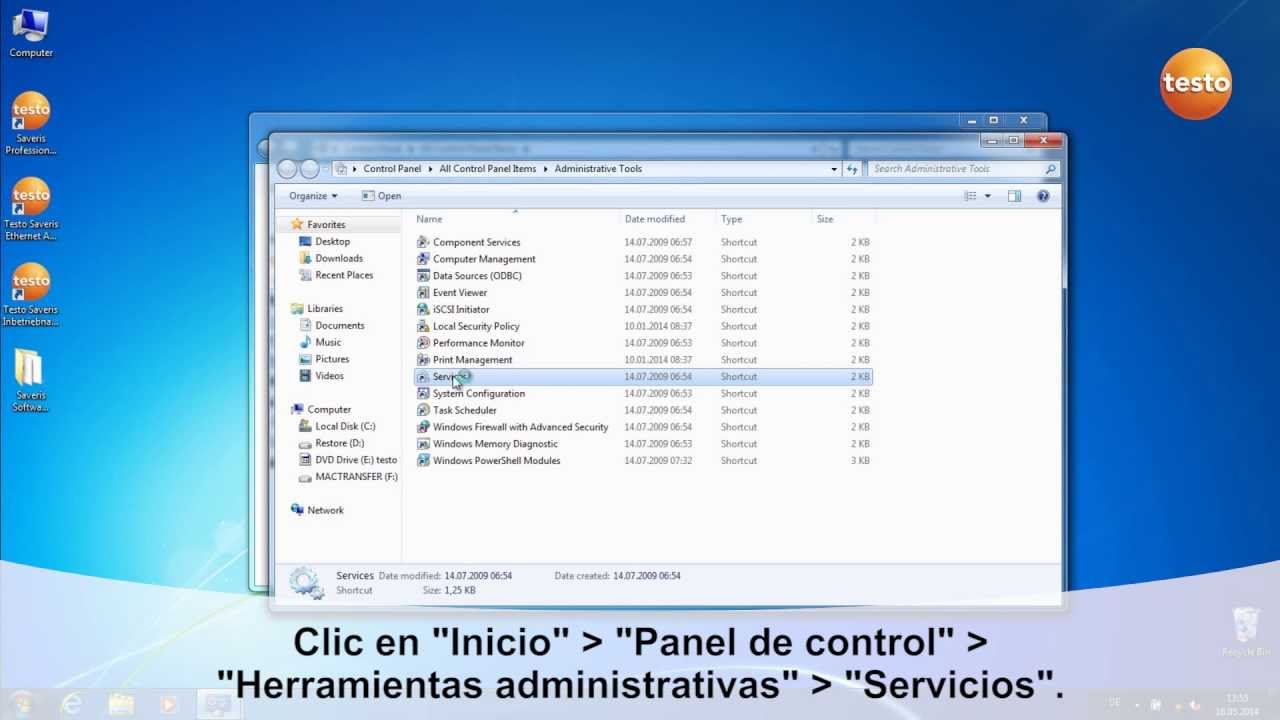Screen dimensions: 1280x720
Task: Open the Organize dropdown menu
Action: pyautogui.click(x=314, y=196)
